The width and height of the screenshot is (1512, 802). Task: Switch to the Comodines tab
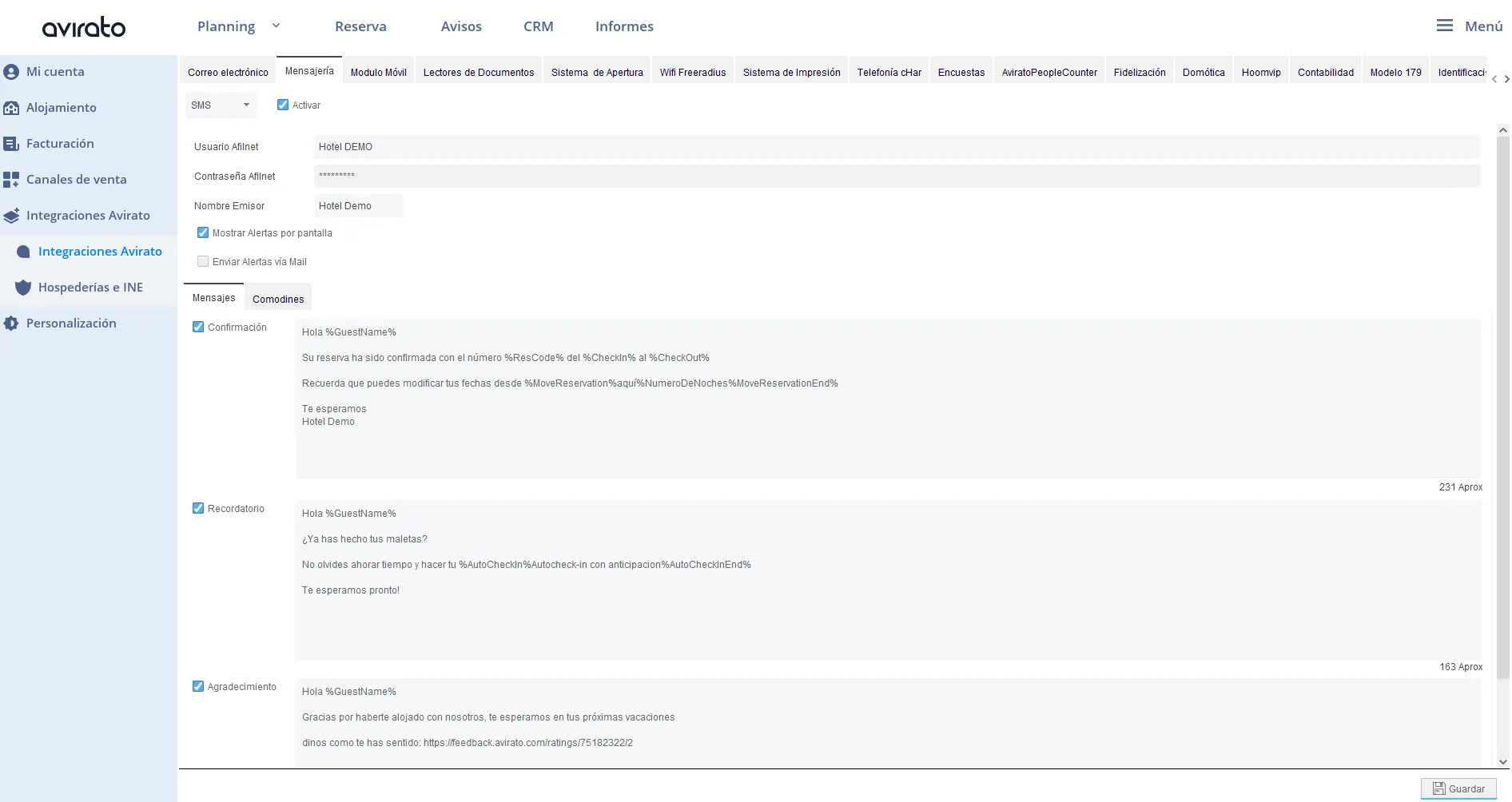coord(278,299)
